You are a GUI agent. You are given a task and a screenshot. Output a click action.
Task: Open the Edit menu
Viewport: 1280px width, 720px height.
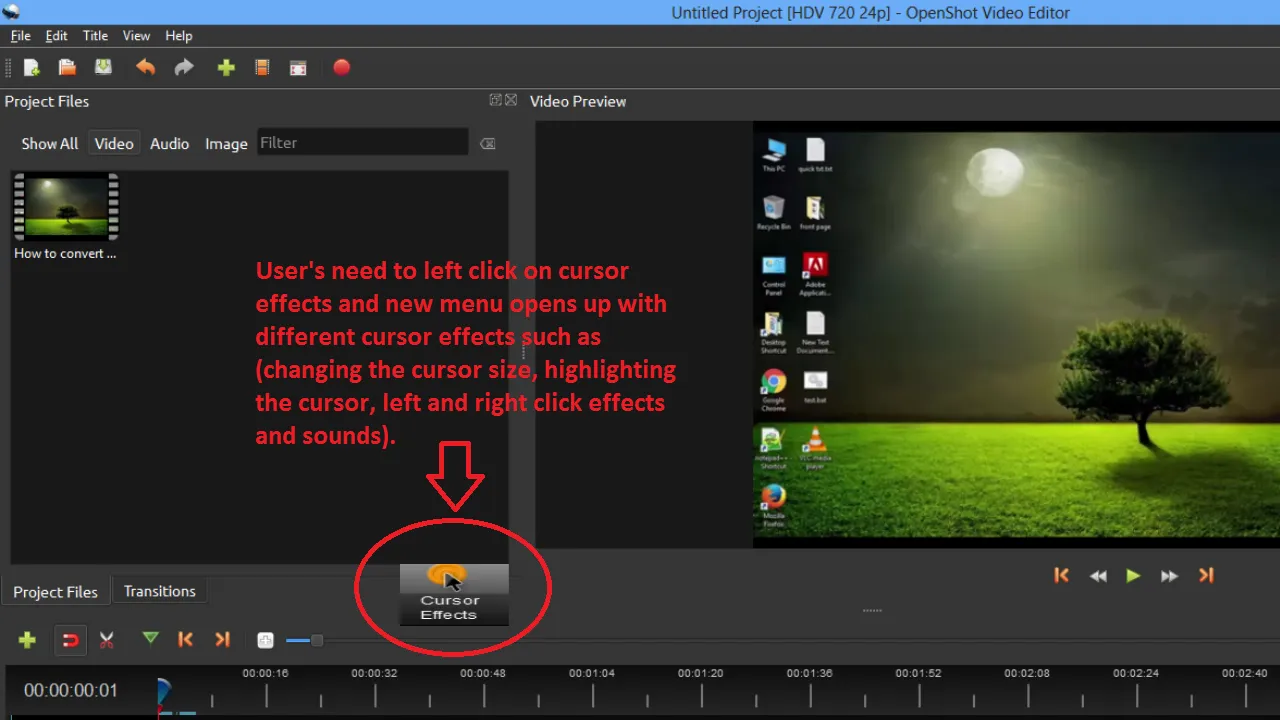(x=57, y=36)
